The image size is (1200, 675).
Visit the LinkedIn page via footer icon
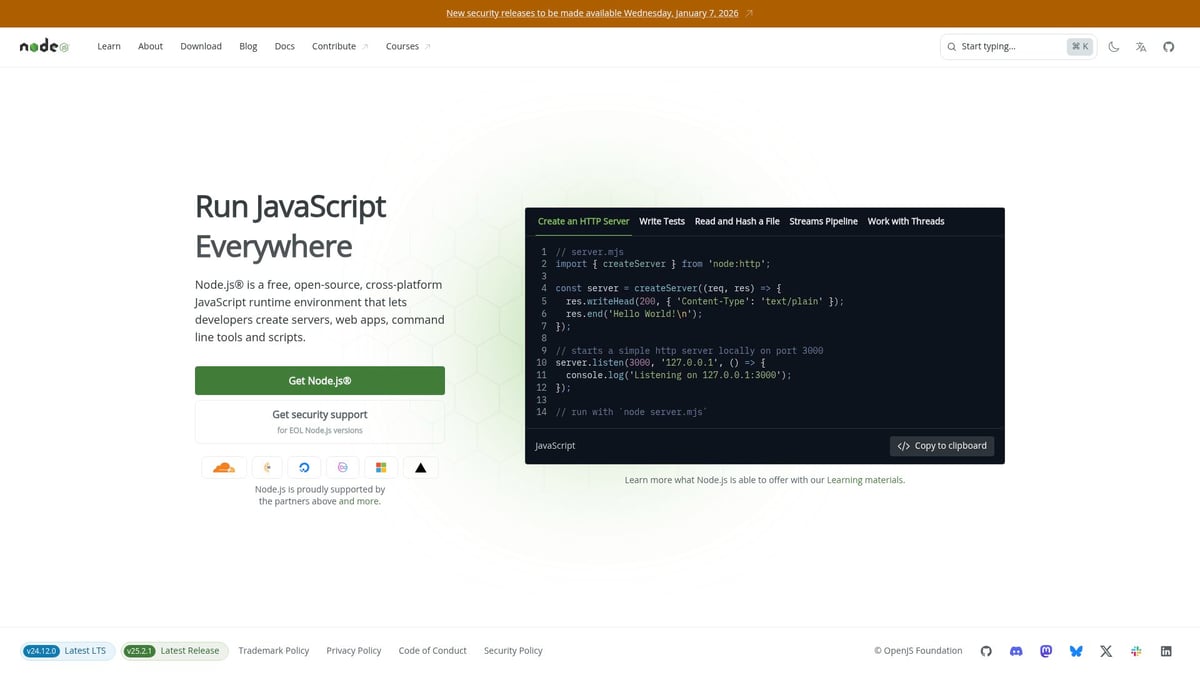(1166, 651)
